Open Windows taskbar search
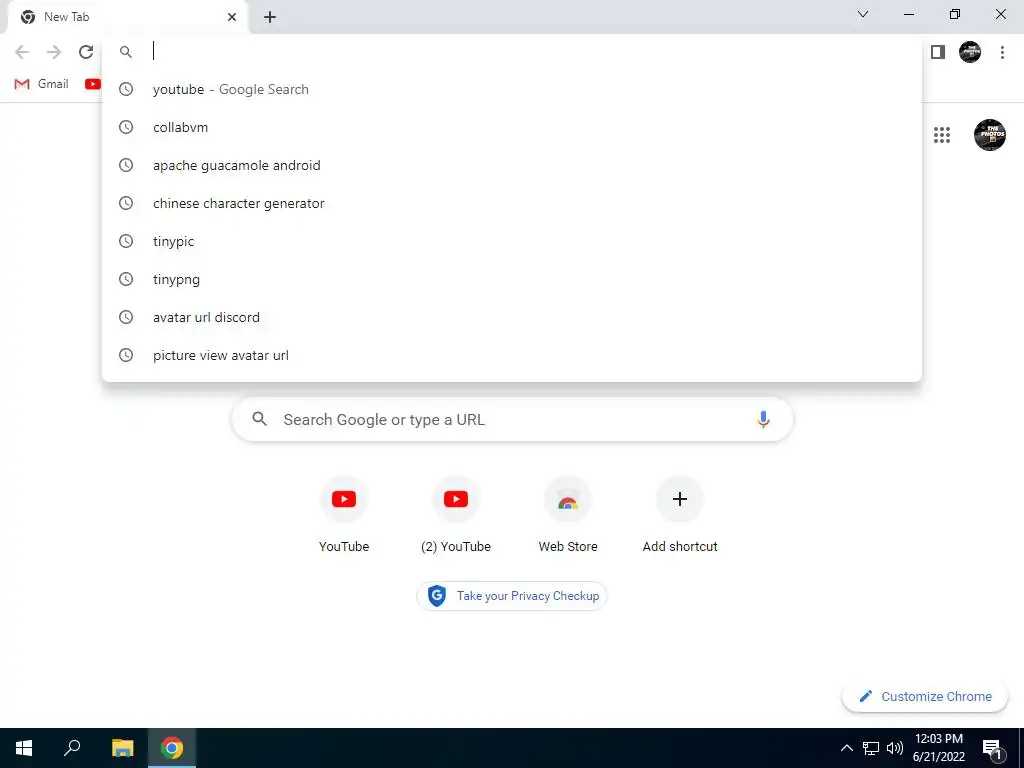Viewport: 1024px width, 768px height. tap(72, 748)
